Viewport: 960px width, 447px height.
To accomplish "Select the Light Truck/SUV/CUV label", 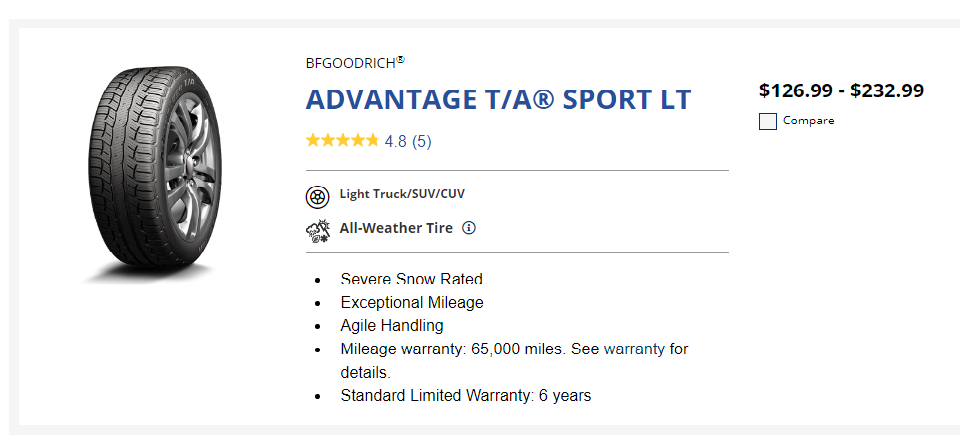I will point(402,194).
